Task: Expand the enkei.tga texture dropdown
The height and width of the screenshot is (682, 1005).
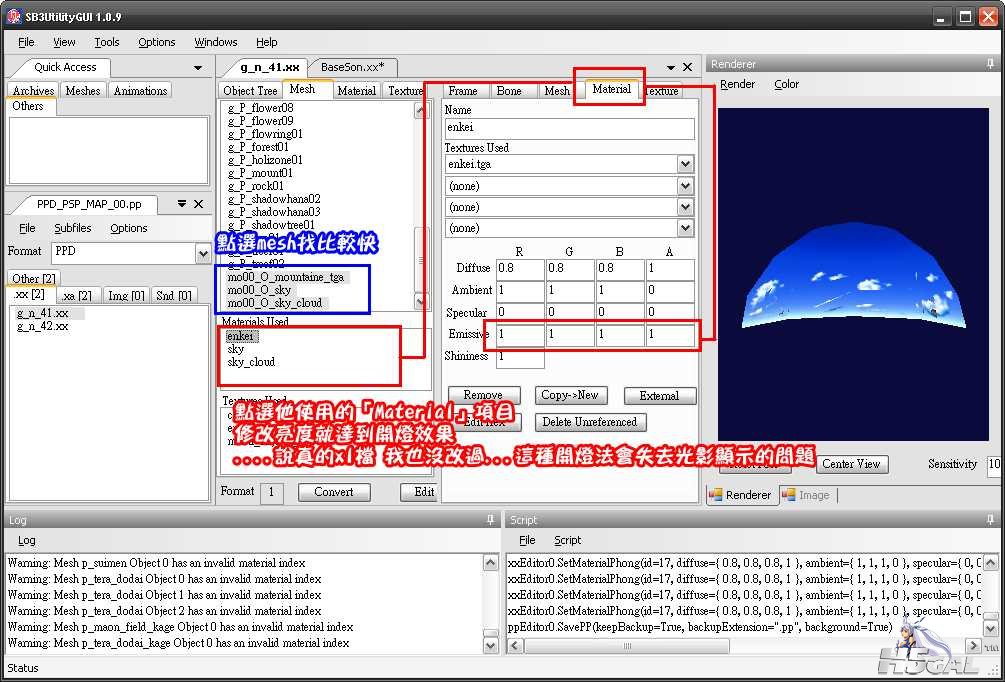Action: pos(685,164)
